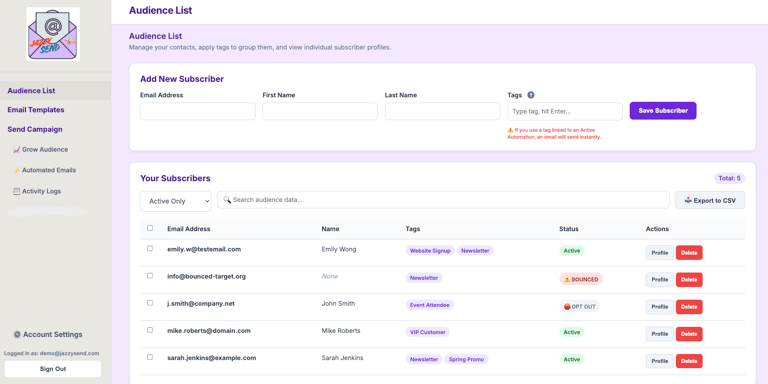Open Send Campaign in the sidebar
This screenshot has width=768, height=384.
(35, 129)
